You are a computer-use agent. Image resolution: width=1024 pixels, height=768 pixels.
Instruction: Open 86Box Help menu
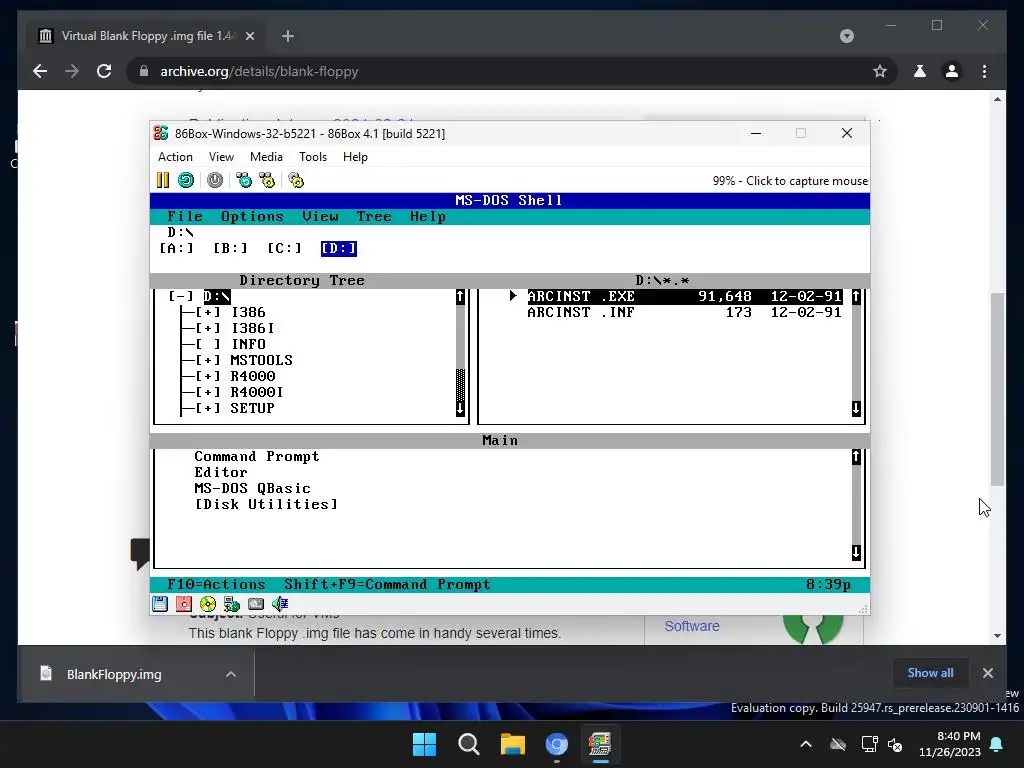pyautogui.click(x=355, y=157)
